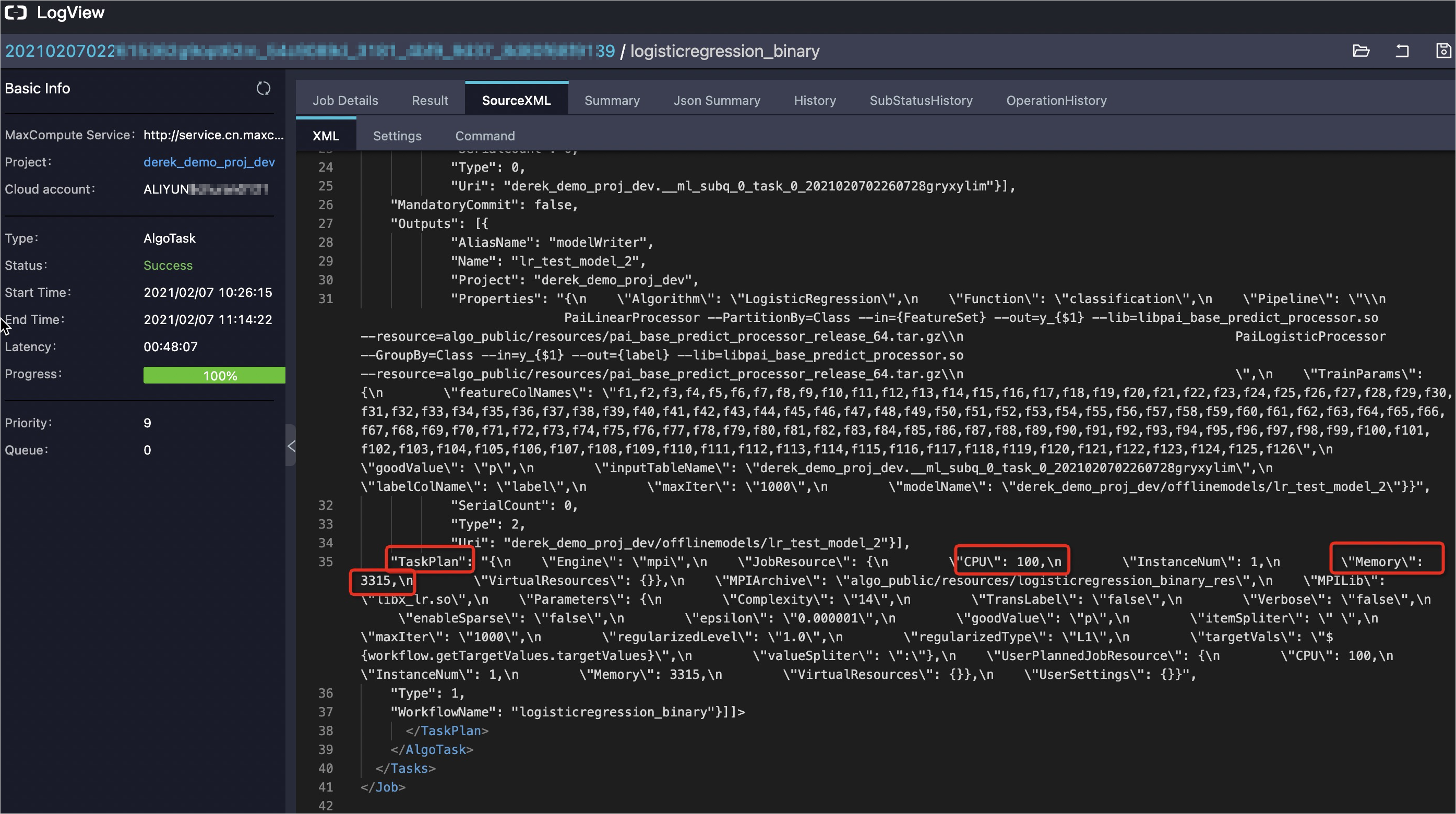Open the Settings sub-tab
This screenshot has height=814, width=1456.
tap(397, 136)
